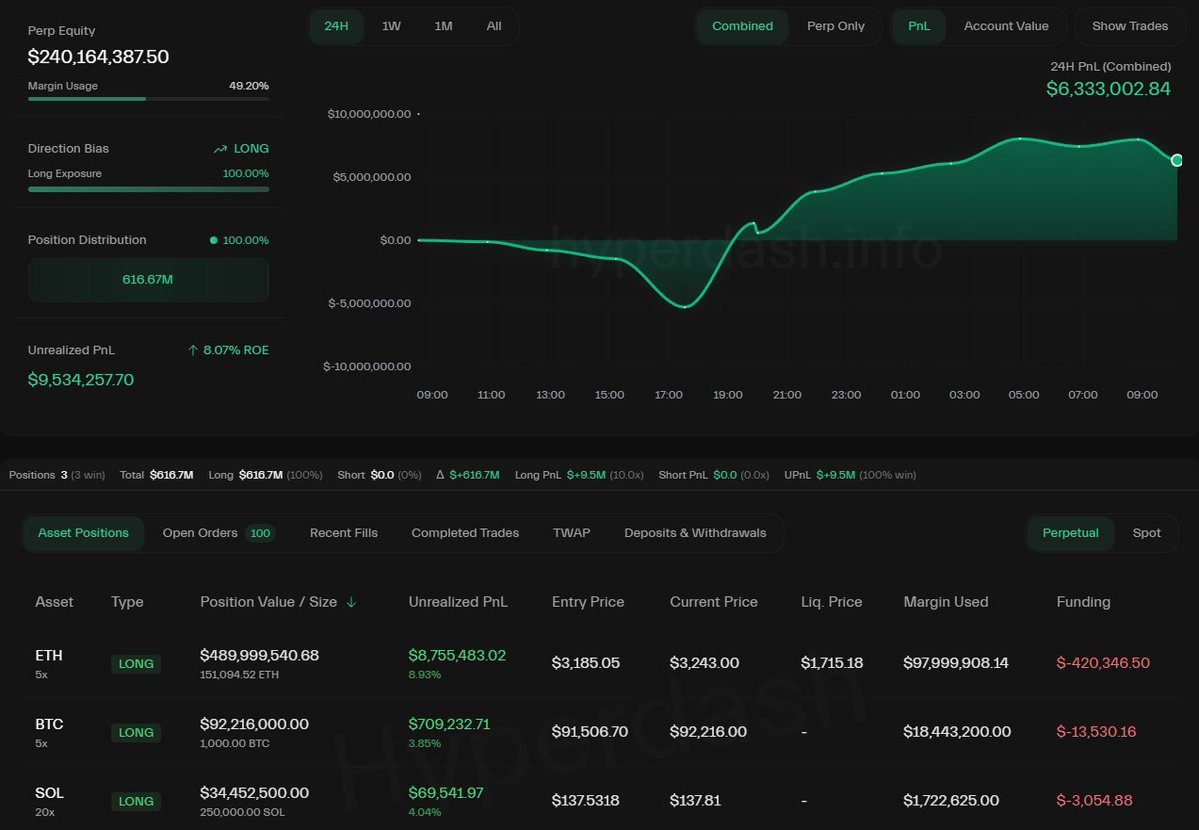Switch positions view to Spot
The image size is (1199, 830).
point(1146,533)
